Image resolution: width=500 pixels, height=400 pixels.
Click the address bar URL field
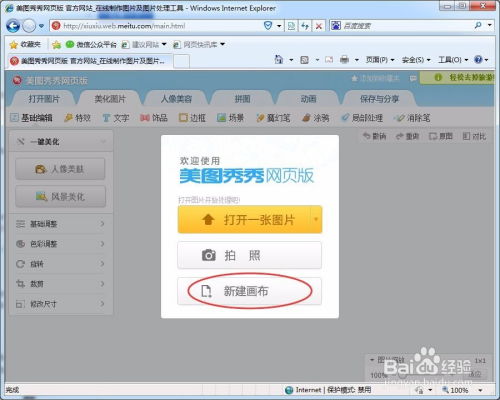157,26
